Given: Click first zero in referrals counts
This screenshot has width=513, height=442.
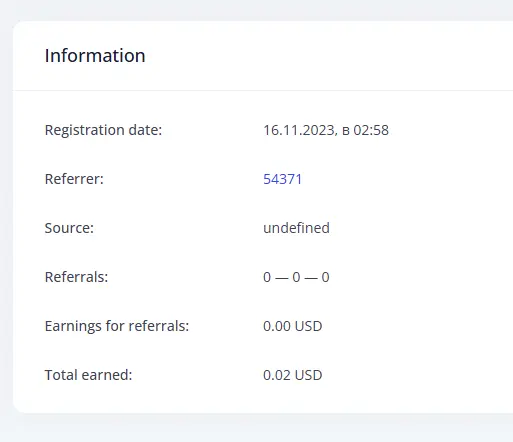Looking at the screenshot, I should 267,277.
